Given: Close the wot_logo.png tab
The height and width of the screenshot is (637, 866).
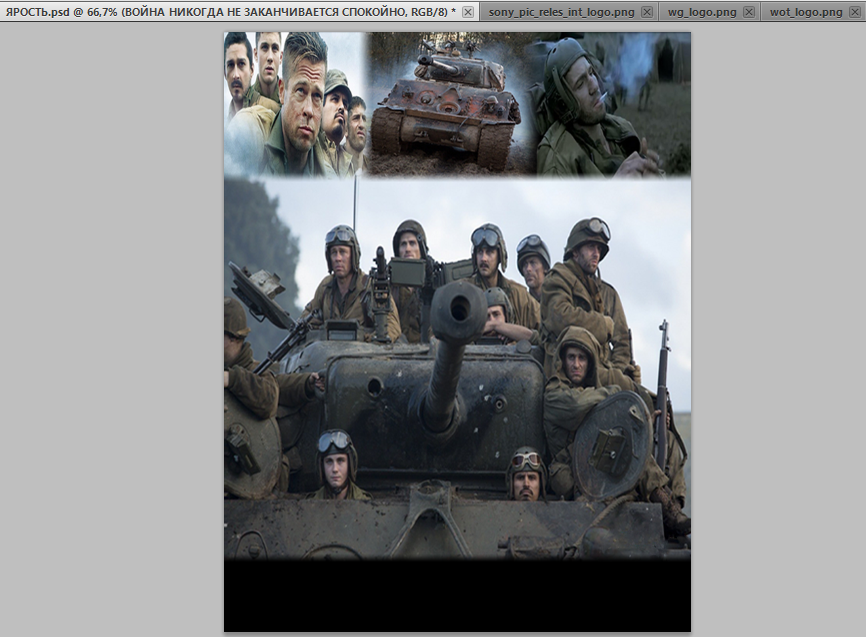Looking at the screenshot, I should click(x=854, y=12).
